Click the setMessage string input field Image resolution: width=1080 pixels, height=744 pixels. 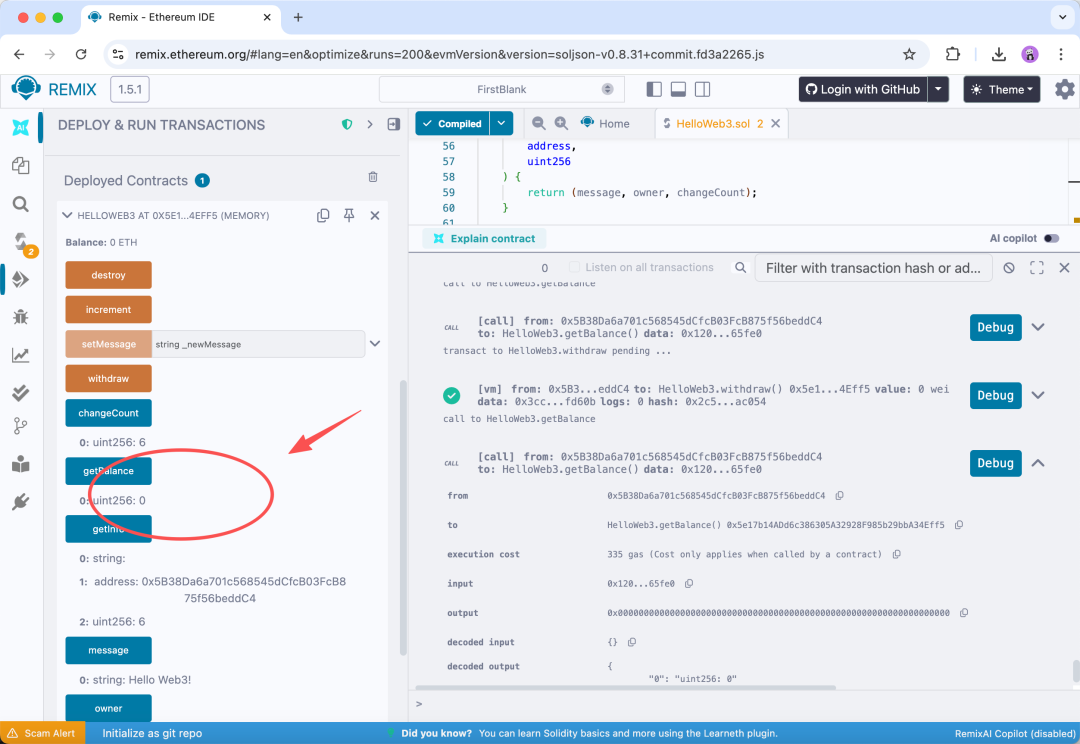(x=258, y=344)
